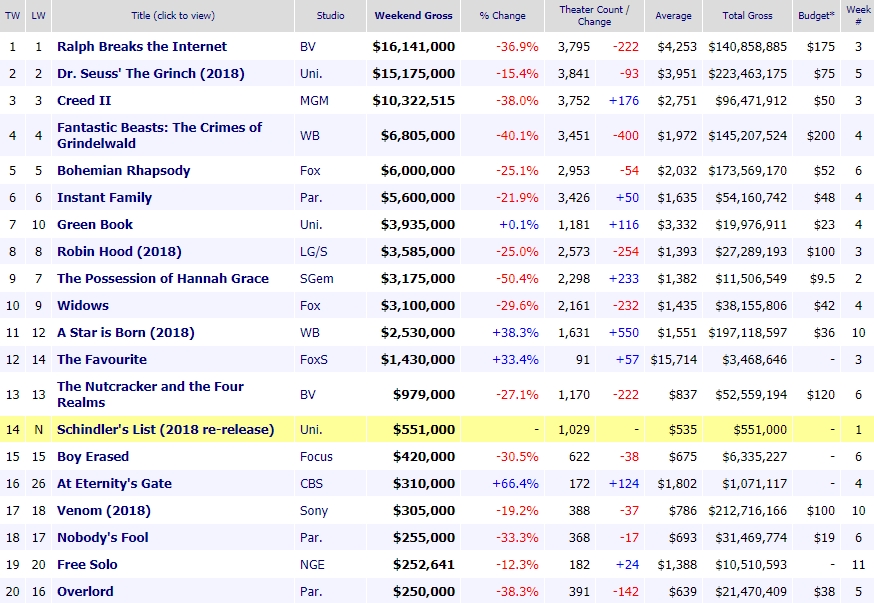
Task: Open the Bohemian Rhapsody title link
Action: (123, 171)
